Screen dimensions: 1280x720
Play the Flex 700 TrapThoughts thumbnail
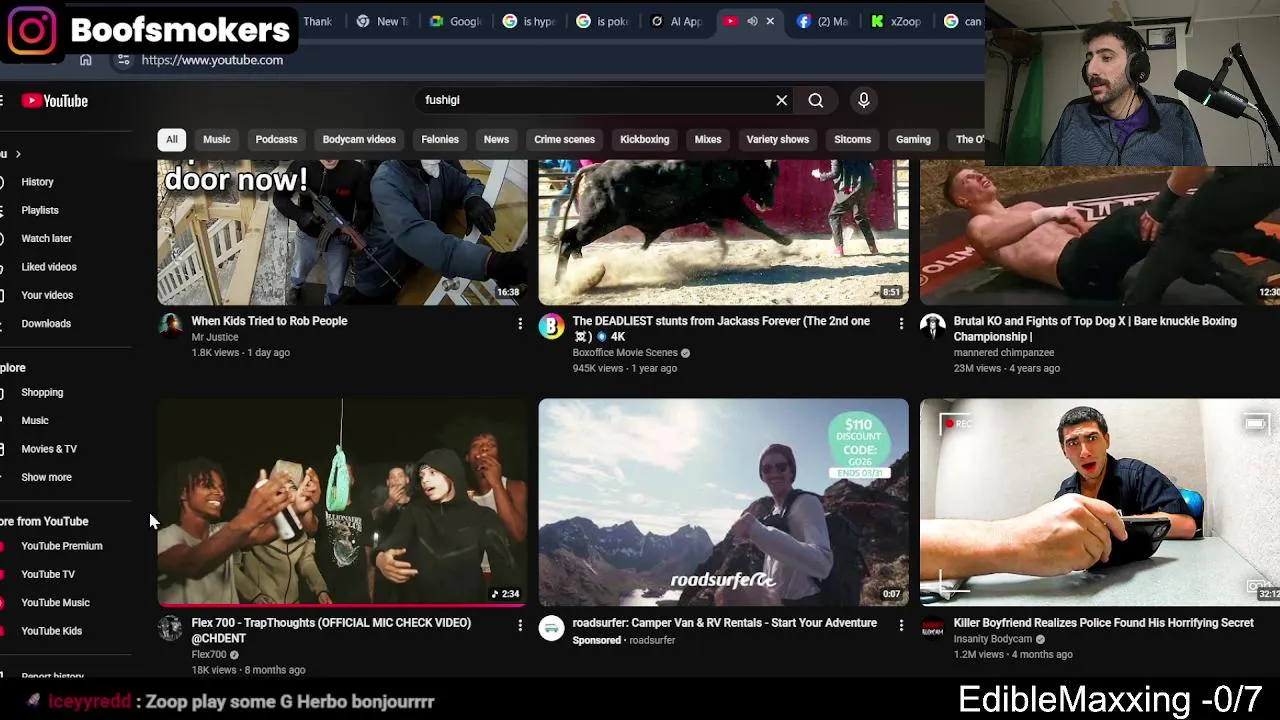coord(342,503)
